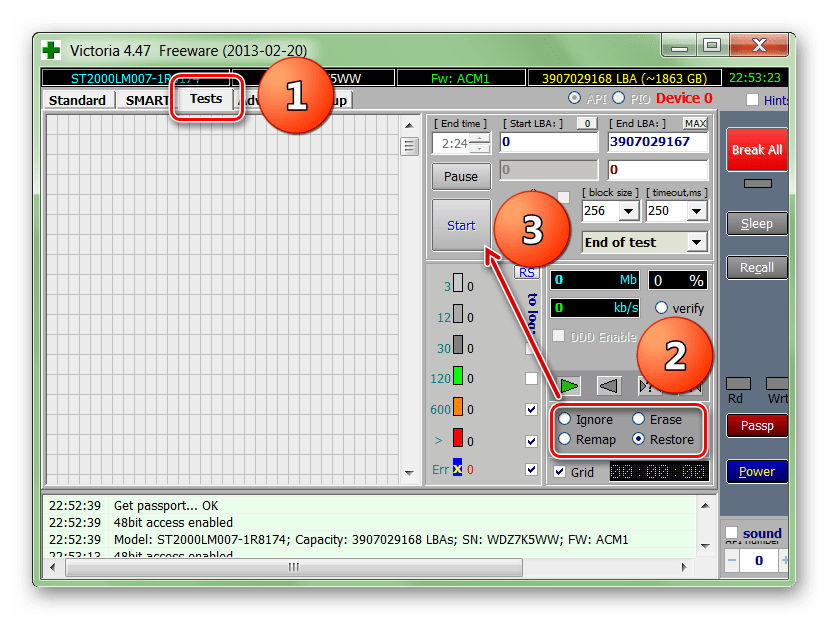Open the Tests tab

[206, 99]
